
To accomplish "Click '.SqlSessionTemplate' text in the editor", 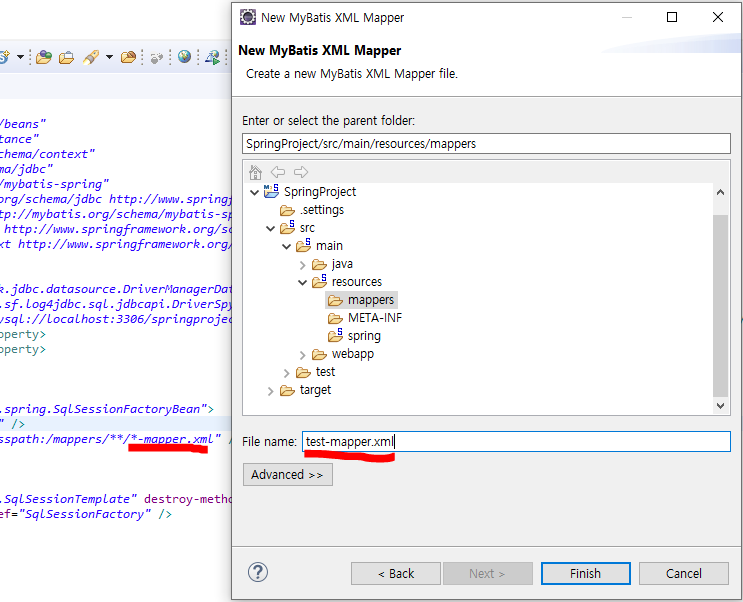I will click(64, 499).
